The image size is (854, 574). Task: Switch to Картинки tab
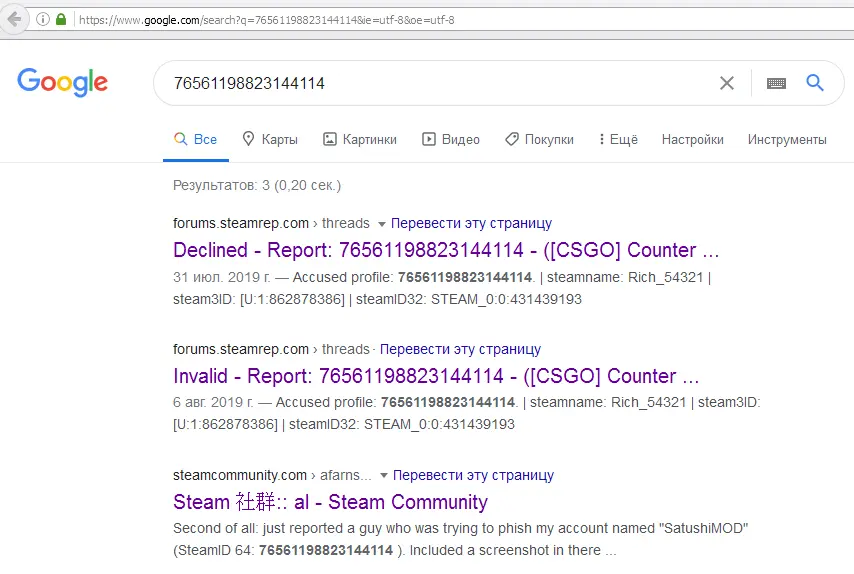click(360, 139)
